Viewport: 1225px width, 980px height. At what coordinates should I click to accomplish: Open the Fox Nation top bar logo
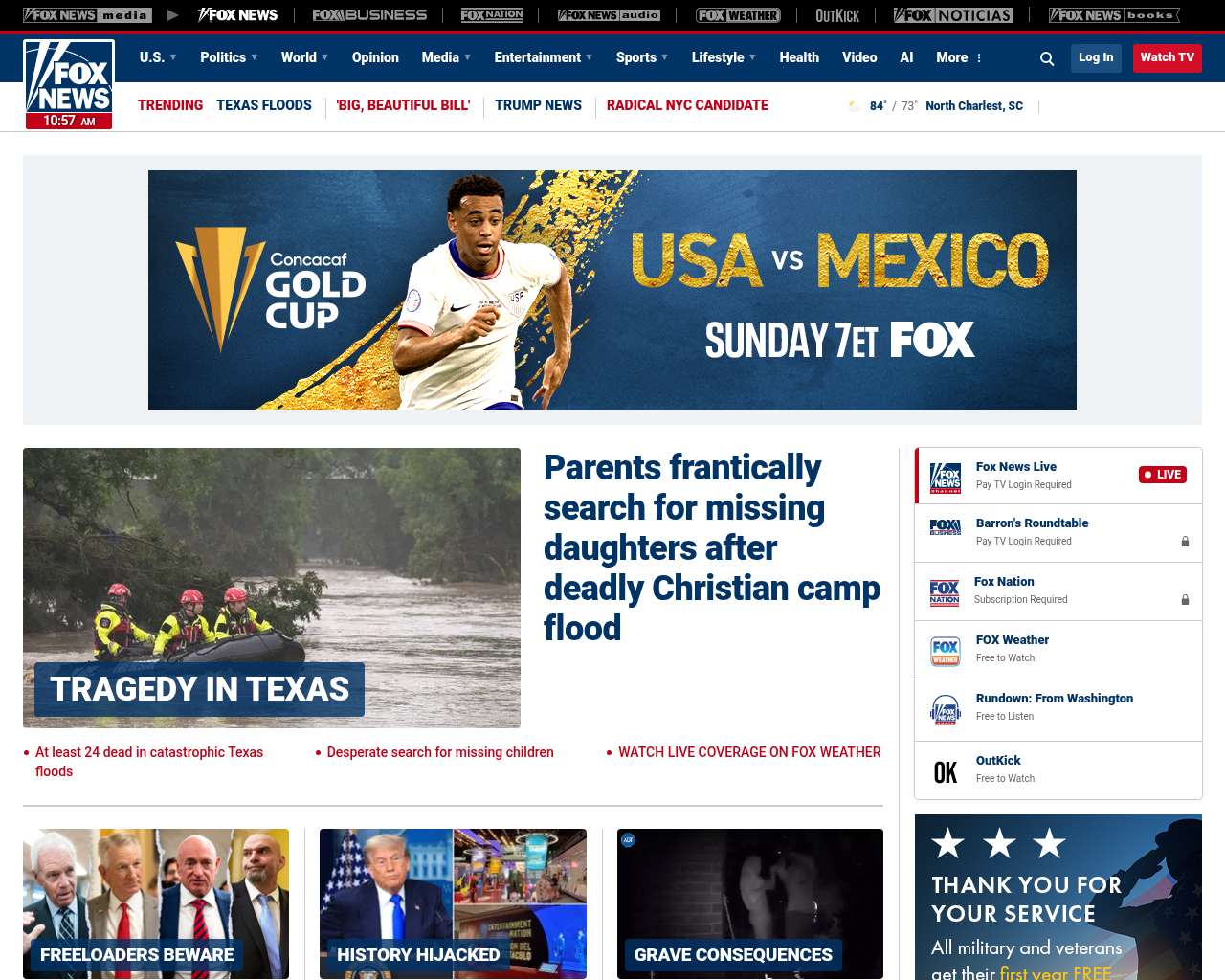coord(492,15)
